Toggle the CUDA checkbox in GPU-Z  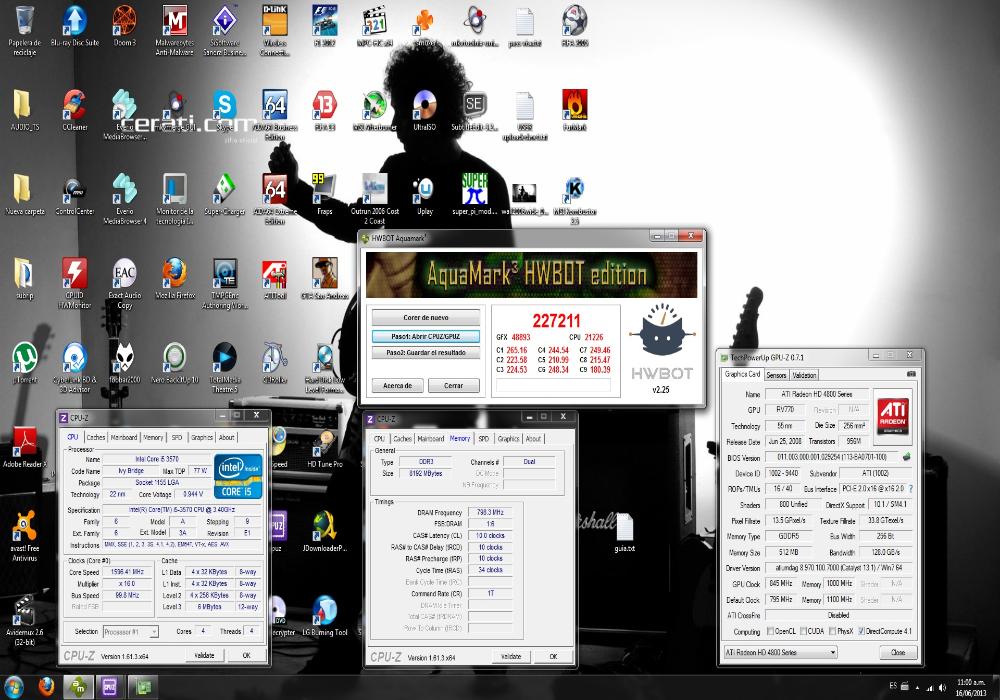click(x=804, y=631)
